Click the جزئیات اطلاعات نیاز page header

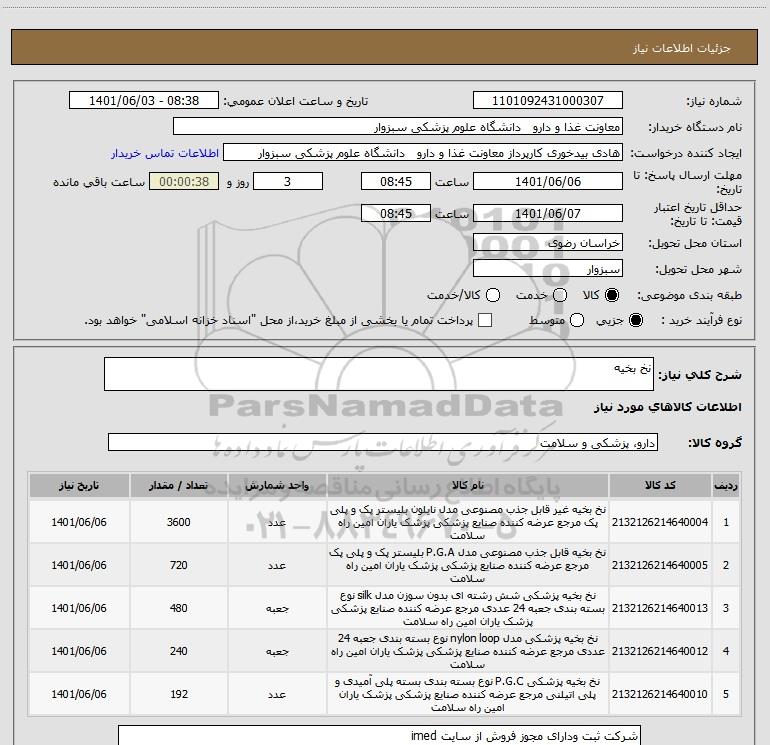pyautogui.click(x=681, y=48)
